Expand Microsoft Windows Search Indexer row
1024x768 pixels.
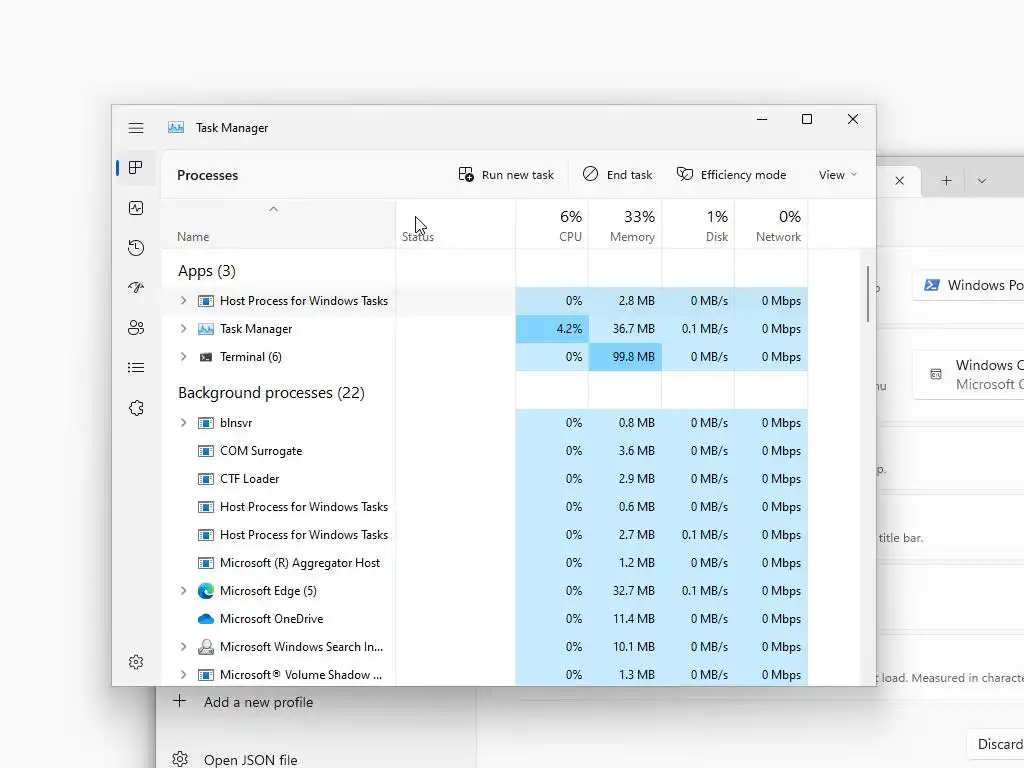point(184,647)
